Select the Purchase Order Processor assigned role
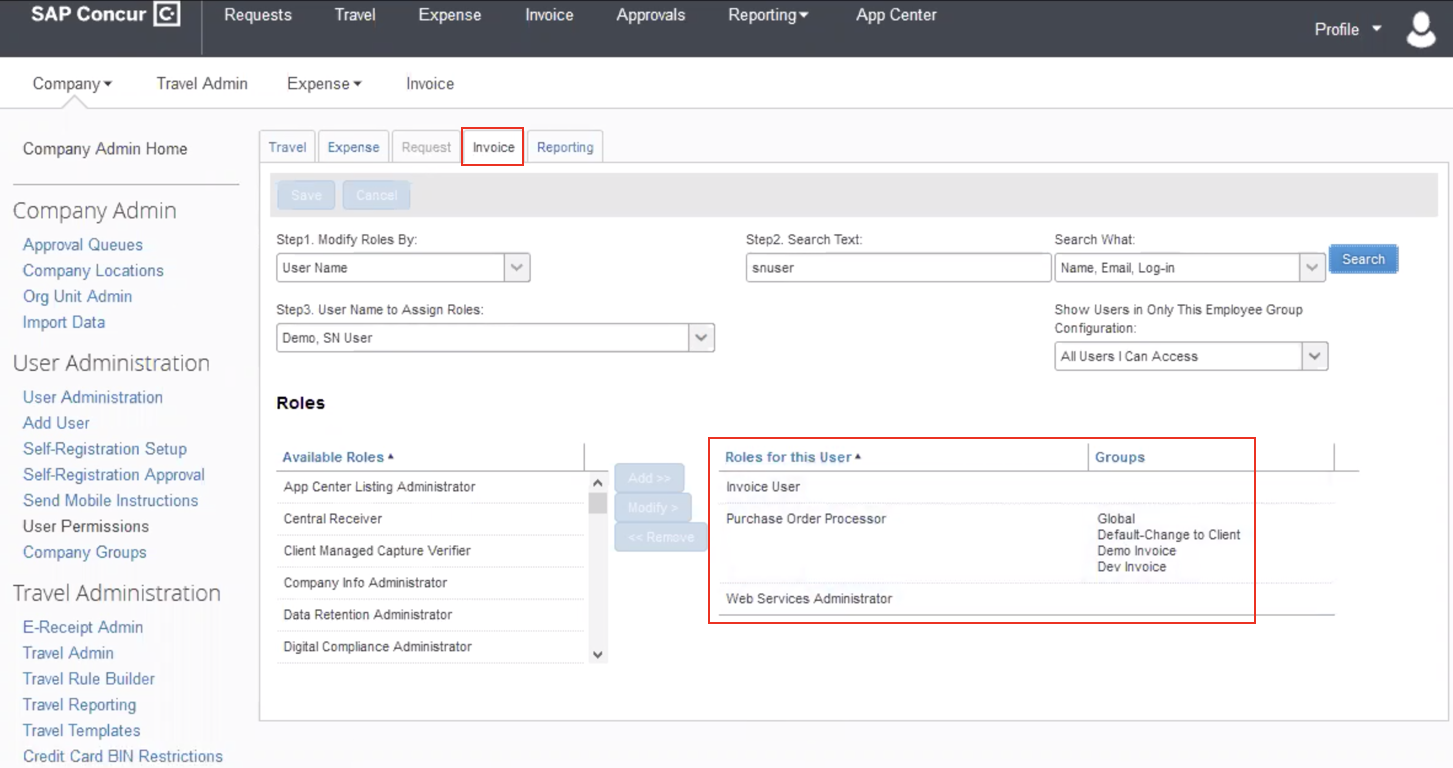Screen dimensions: 1453x768 click(1026, 543)
